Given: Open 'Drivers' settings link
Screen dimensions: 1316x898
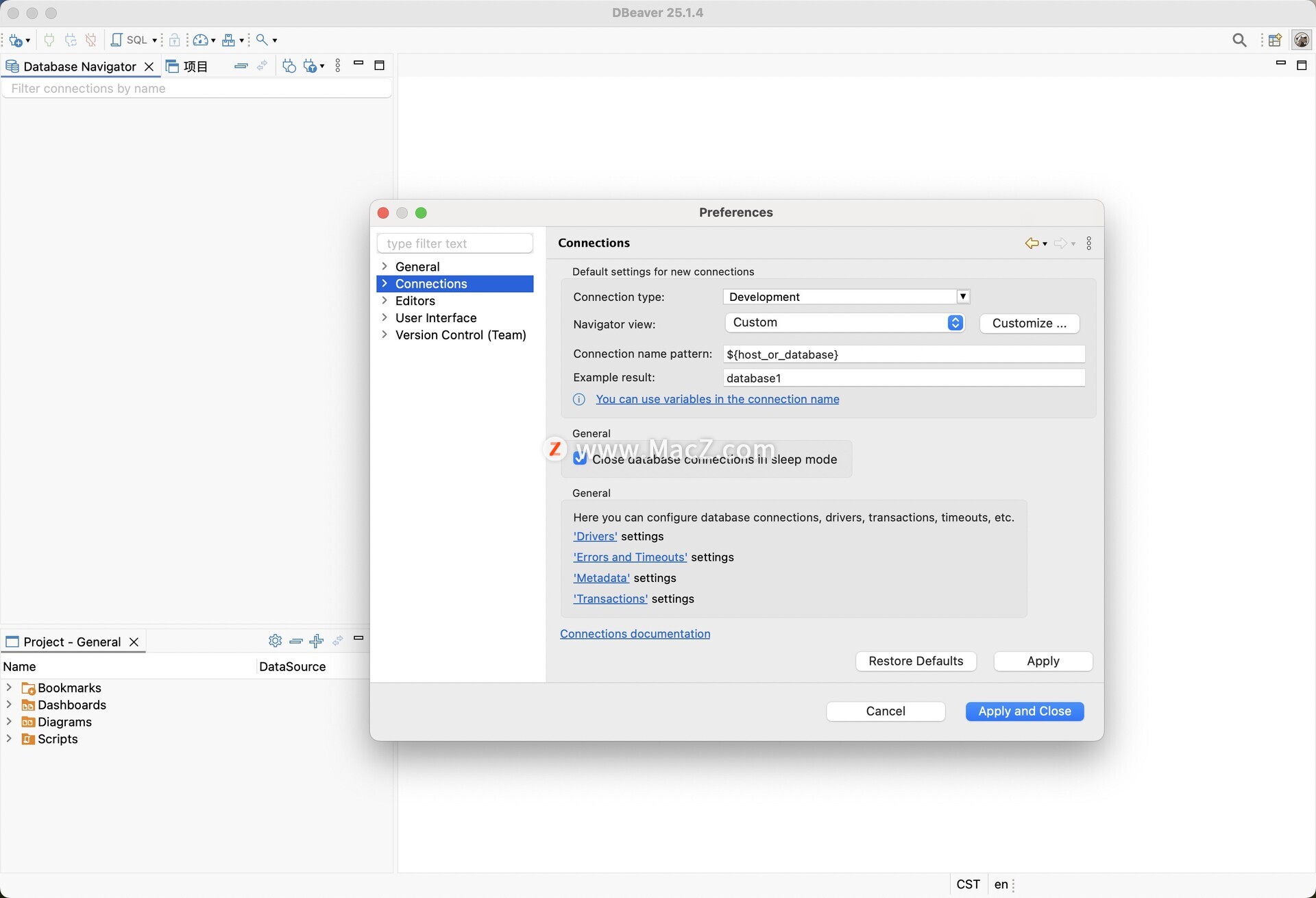Looking at the screenshot, I should (x=595, y=537).
